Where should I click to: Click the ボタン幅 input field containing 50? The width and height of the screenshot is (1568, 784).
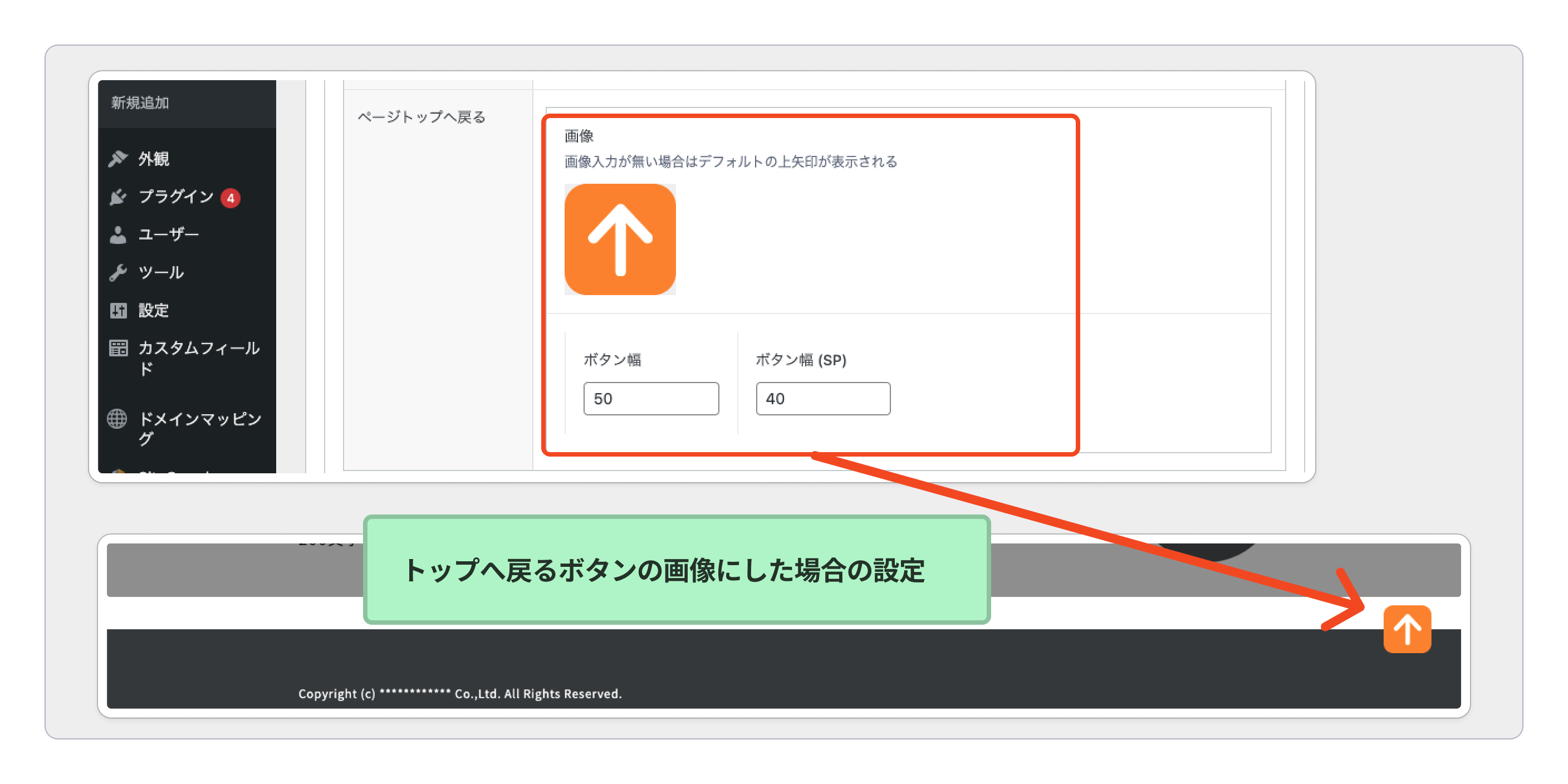(x=651, y=399)
